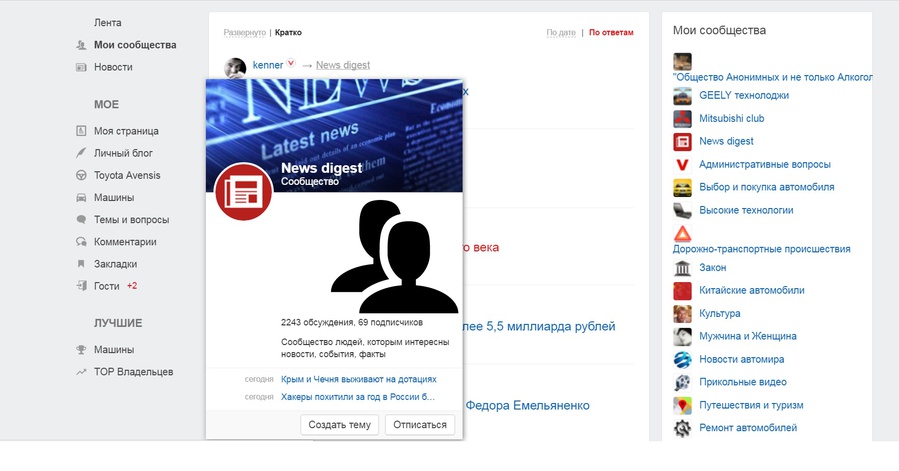Switch view to Развернуто
The height and width of the screenshot is (471, 899).
245,33
